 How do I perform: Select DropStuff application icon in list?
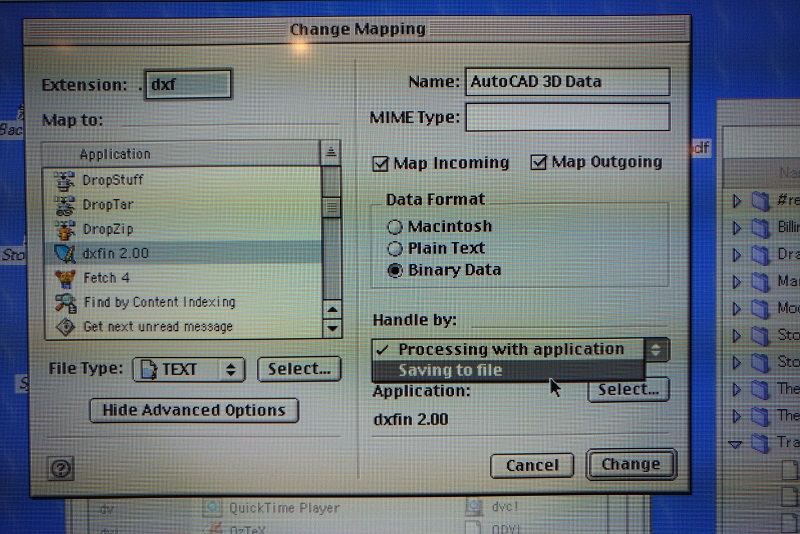coord(64,181)
